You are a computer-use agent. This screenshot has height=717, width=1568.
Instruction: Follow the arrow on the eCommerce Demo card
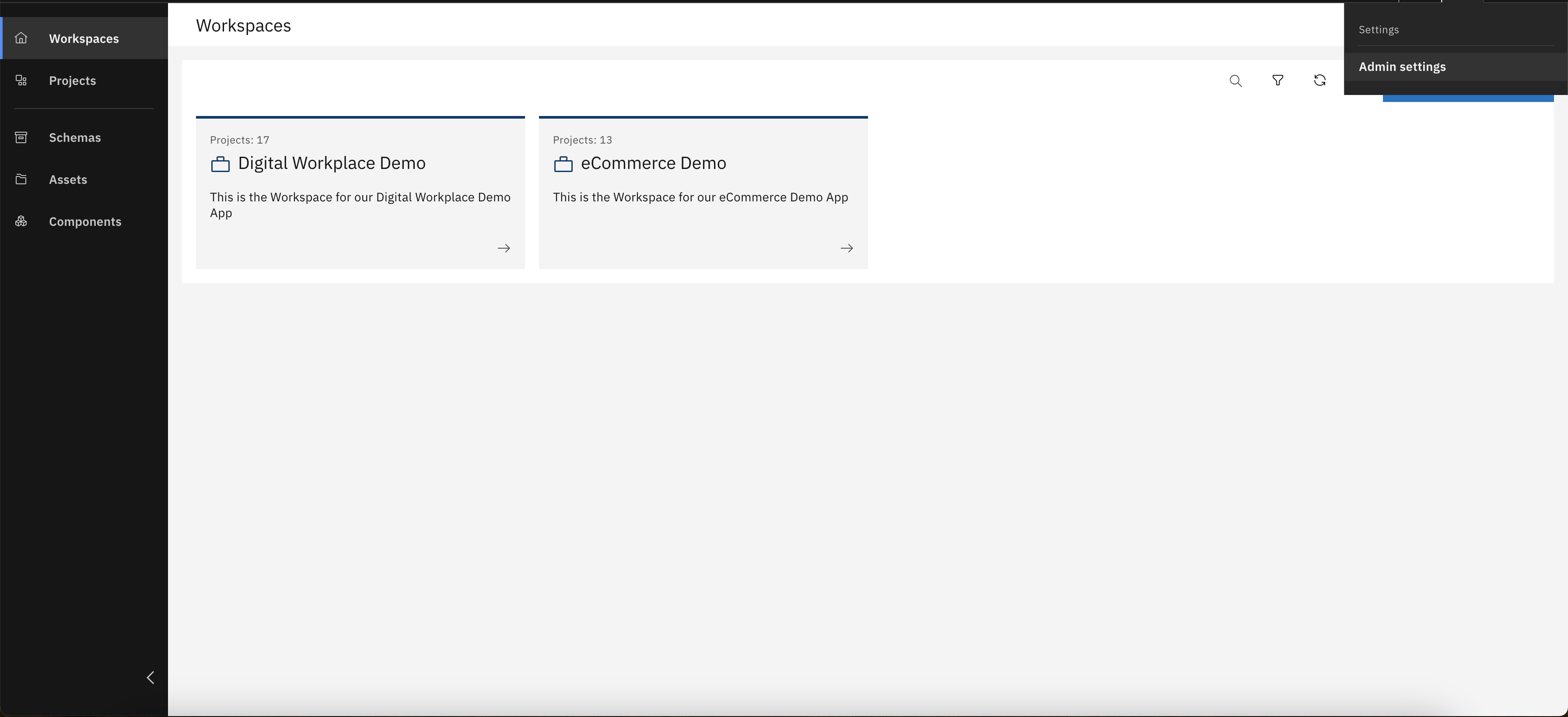(847, 248)
